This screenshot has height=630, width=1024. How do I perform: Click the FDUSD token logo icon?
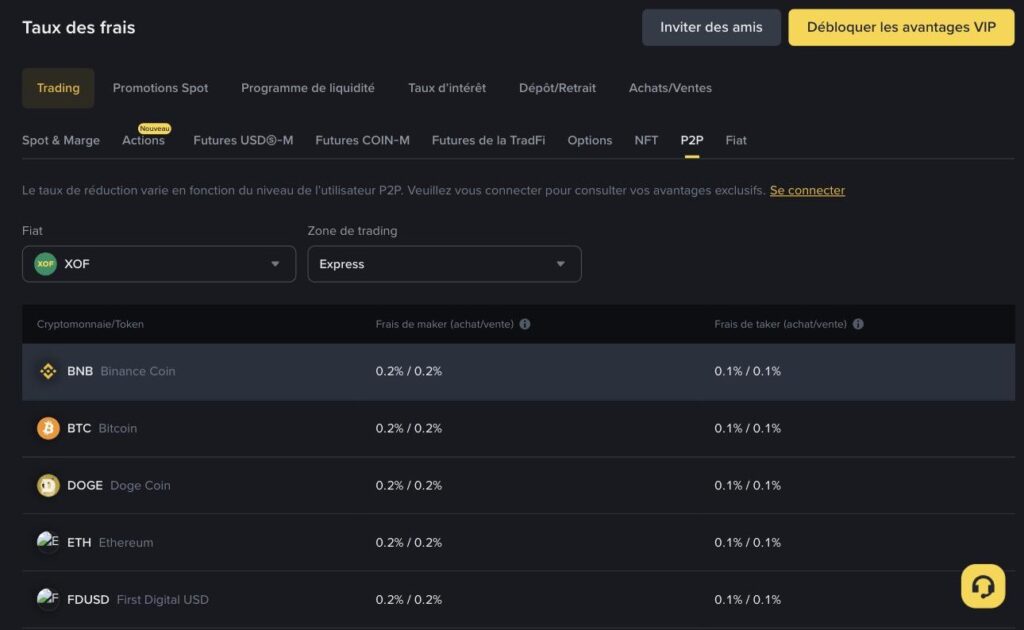(x=48, y=598)
